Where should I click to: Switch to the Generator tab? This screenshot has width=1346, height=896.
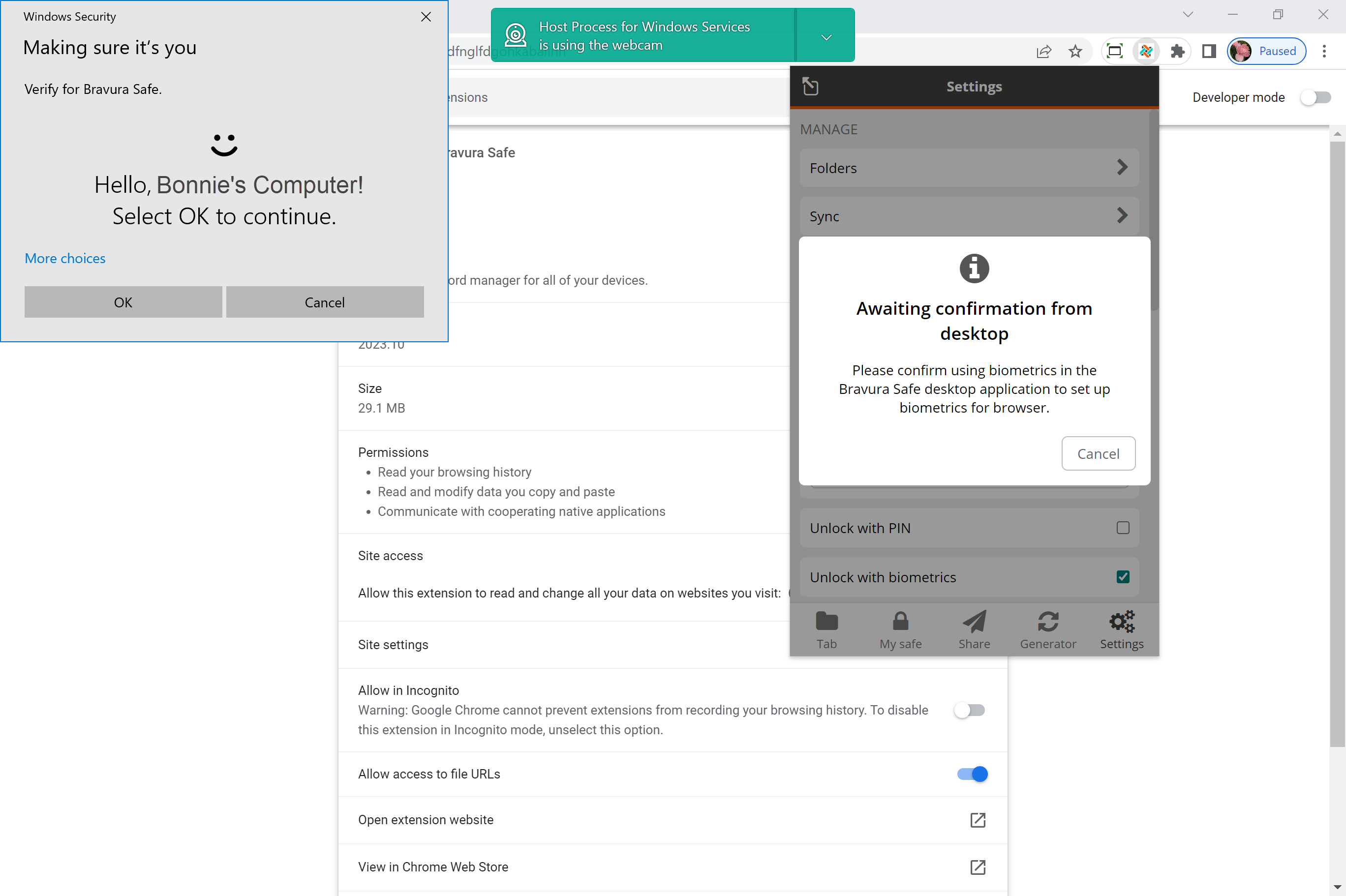(x=1048, y=629)
